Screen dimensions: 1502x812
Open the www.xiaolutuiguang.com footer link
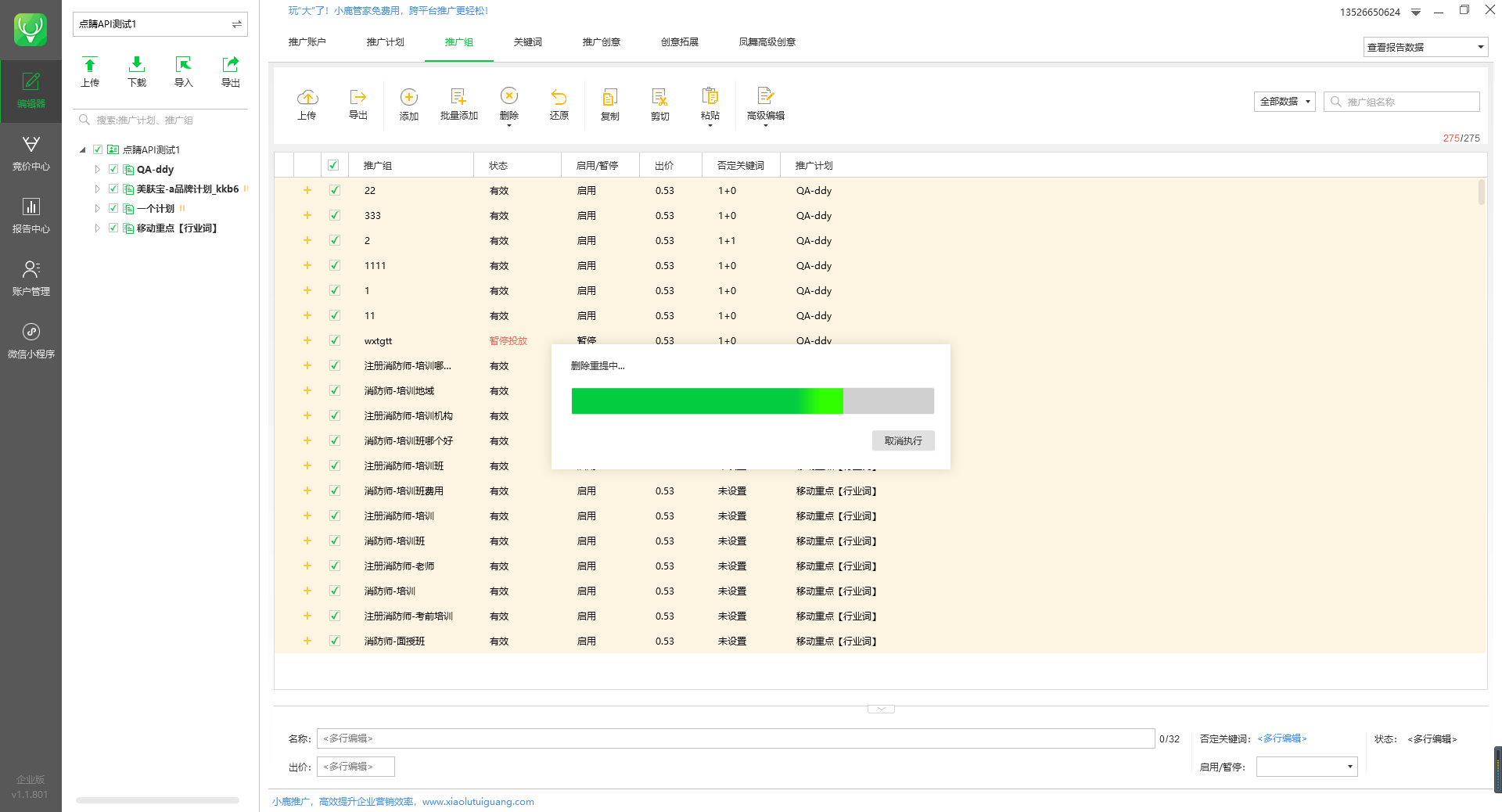(478, 802)
